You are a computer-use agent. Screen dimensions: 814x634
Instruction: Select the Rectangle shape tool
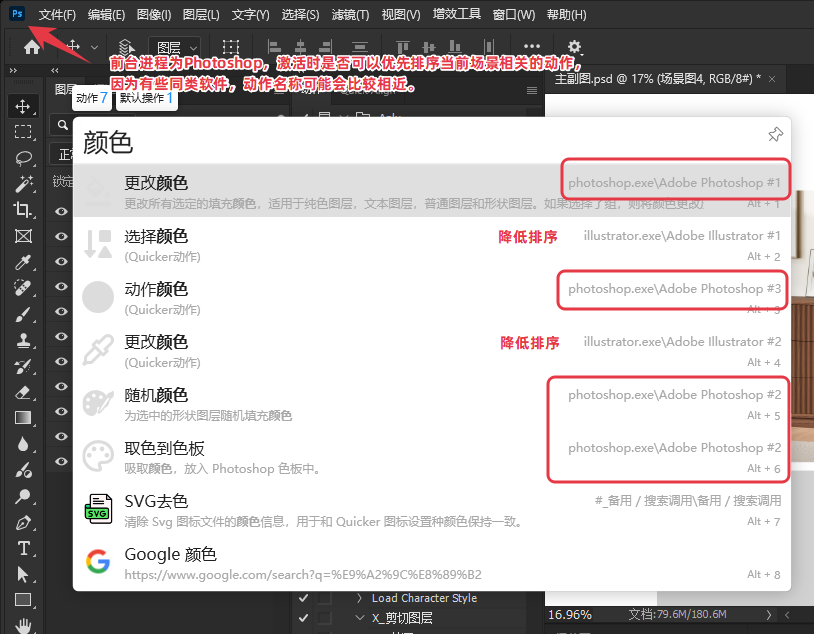(x=23, y=600)
